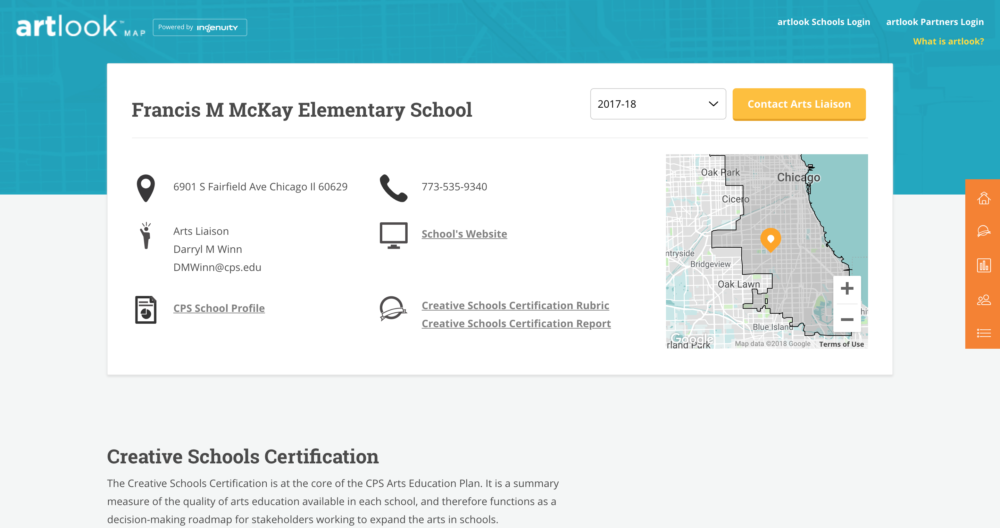
Task: Open School's Website link
Action: click(464, 234)
